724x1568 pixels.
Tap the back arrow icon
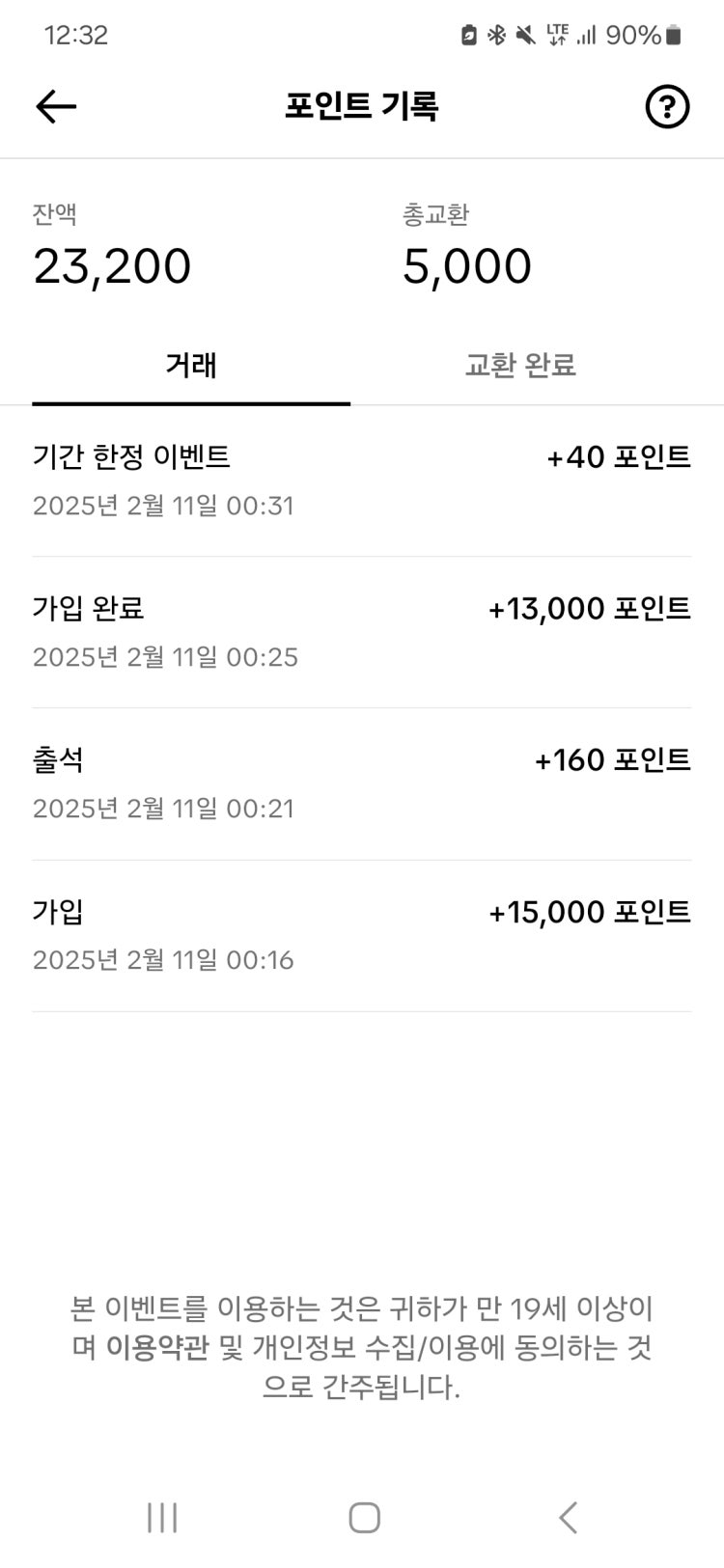point(56,106)
